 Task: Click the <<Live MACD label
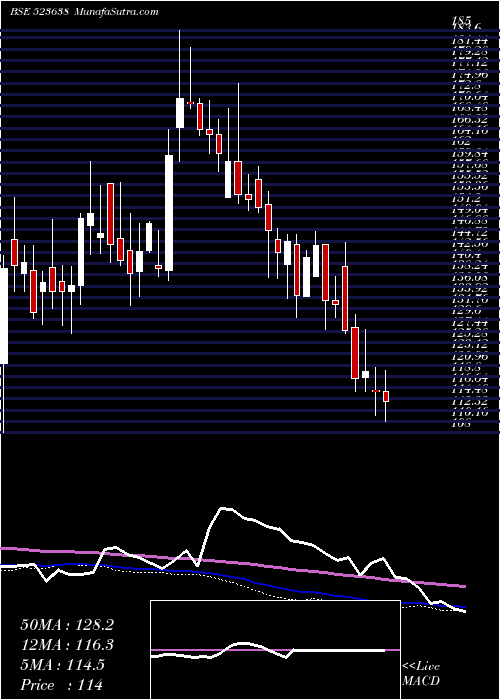[x=421, y=674]
